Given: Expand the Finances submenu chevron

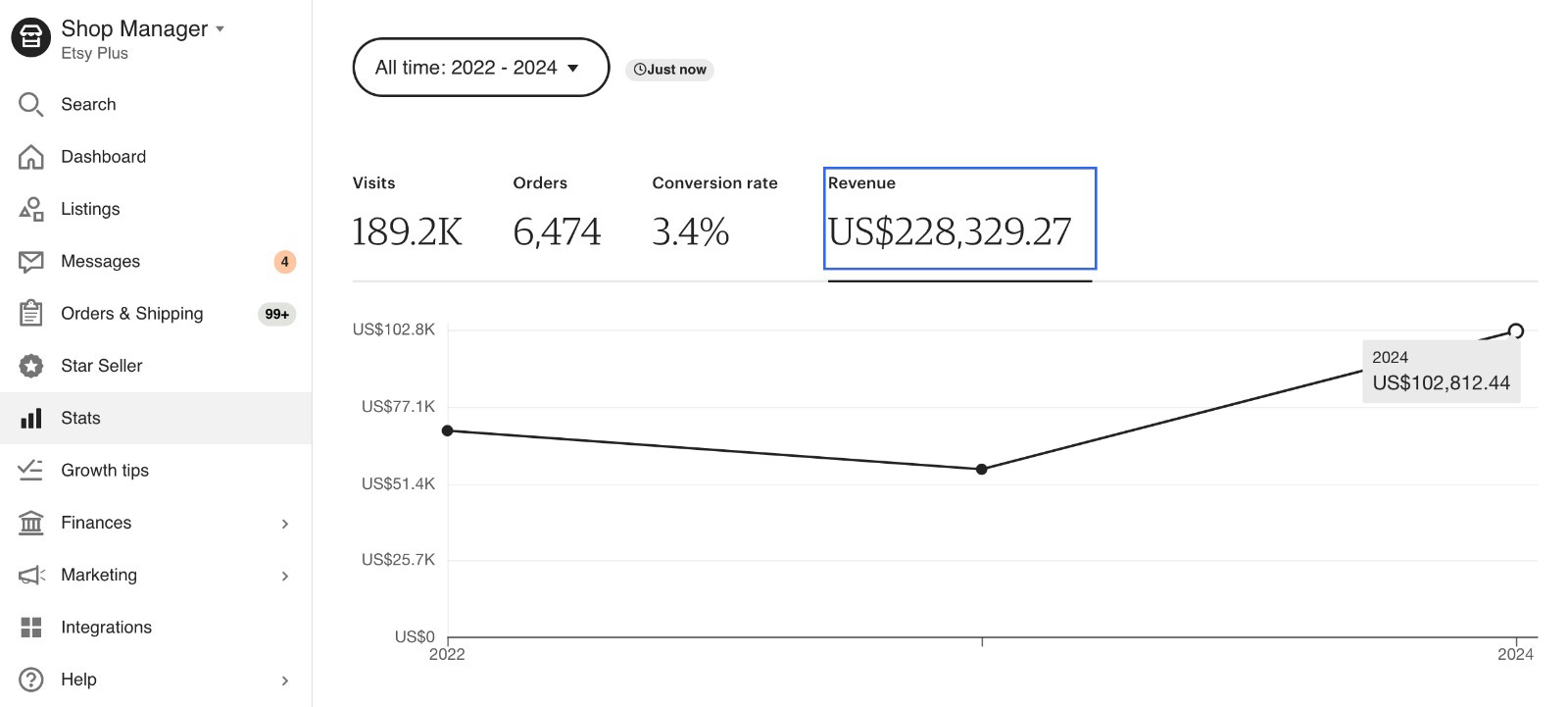Looking at the screenshot, I should pos(285,524).
